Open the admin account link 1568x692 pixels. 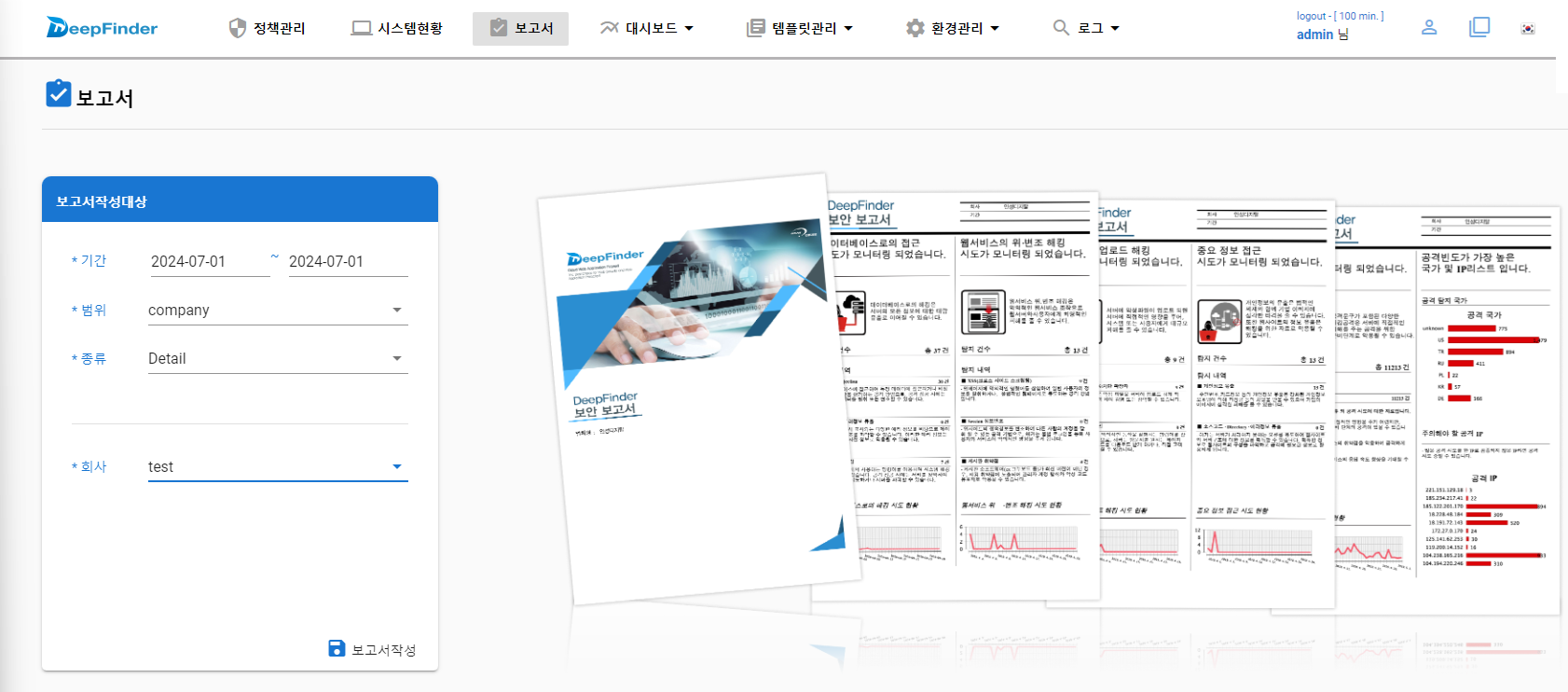pyautogui.click(x=1314, y=35)
